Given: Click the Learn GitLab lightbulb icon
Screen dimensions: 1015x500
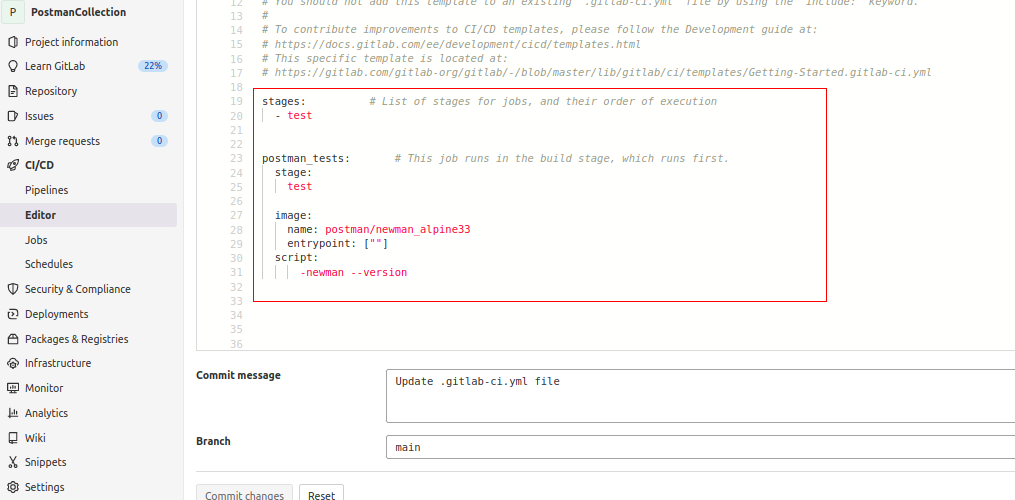Looking at the screenshot, I should point(12,66).
